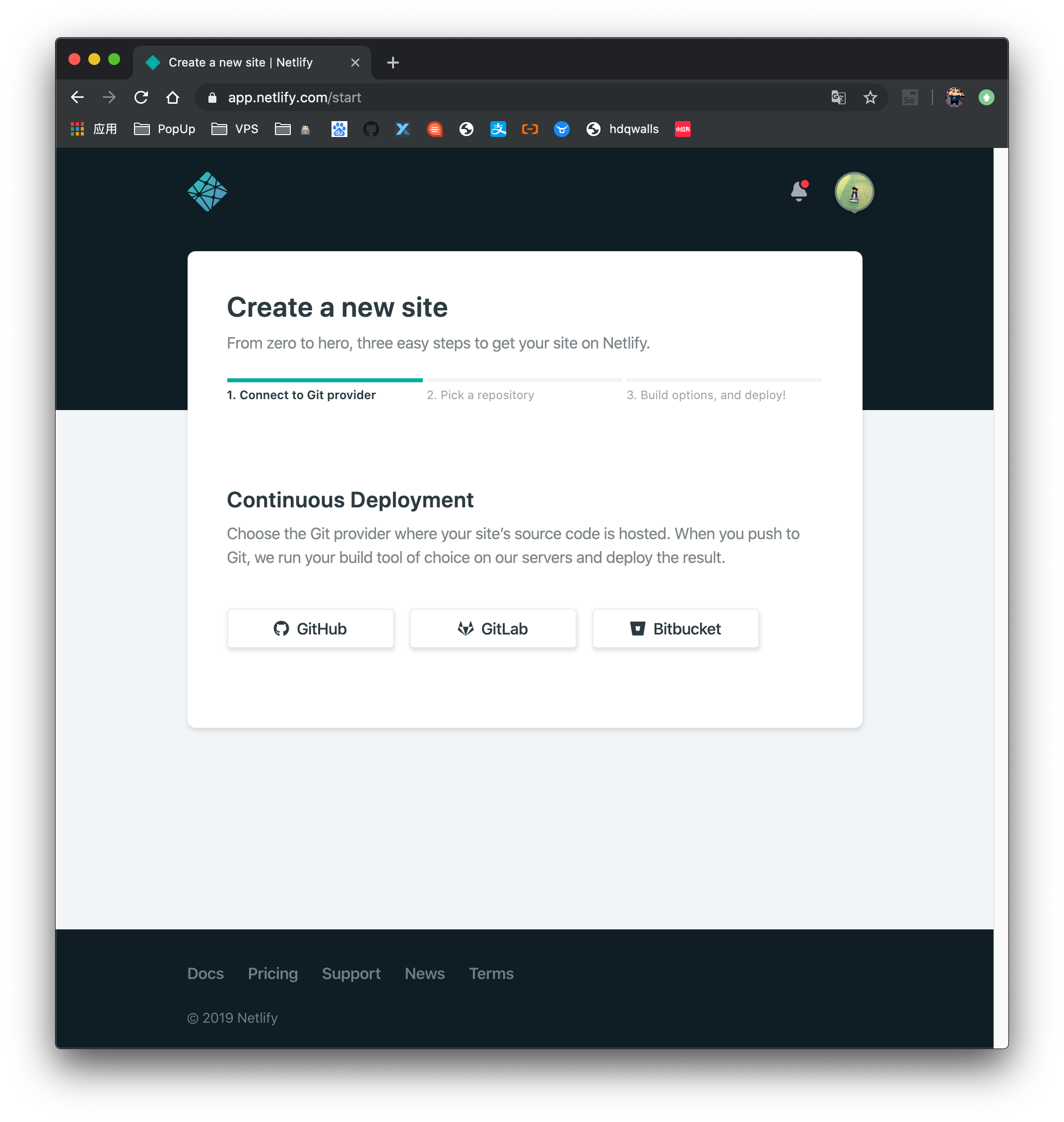The image size is (1064, 1122).
Task: Go back in browser history
Action: (x=78, y=98)
